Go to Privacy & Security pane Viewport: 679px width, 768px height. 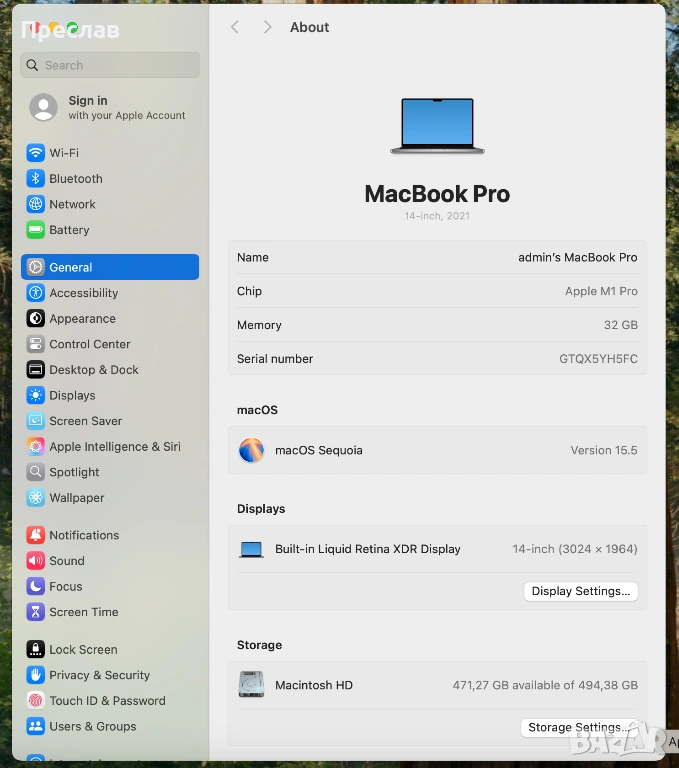pos(100,676)
